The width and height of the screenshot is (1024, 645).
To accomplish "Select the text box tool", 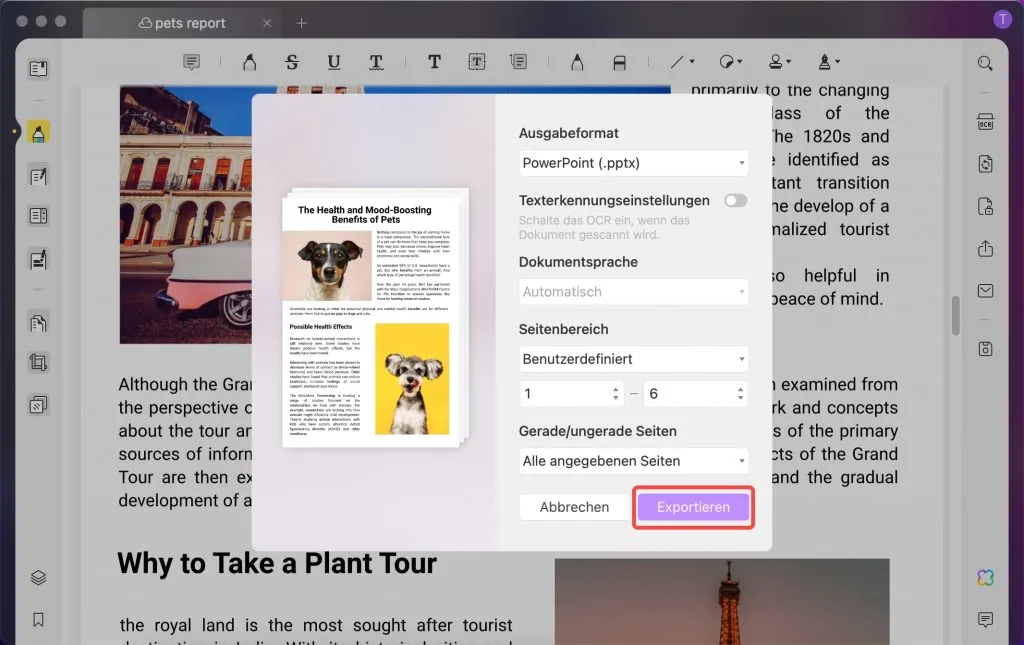I will (x=478, y=61).
